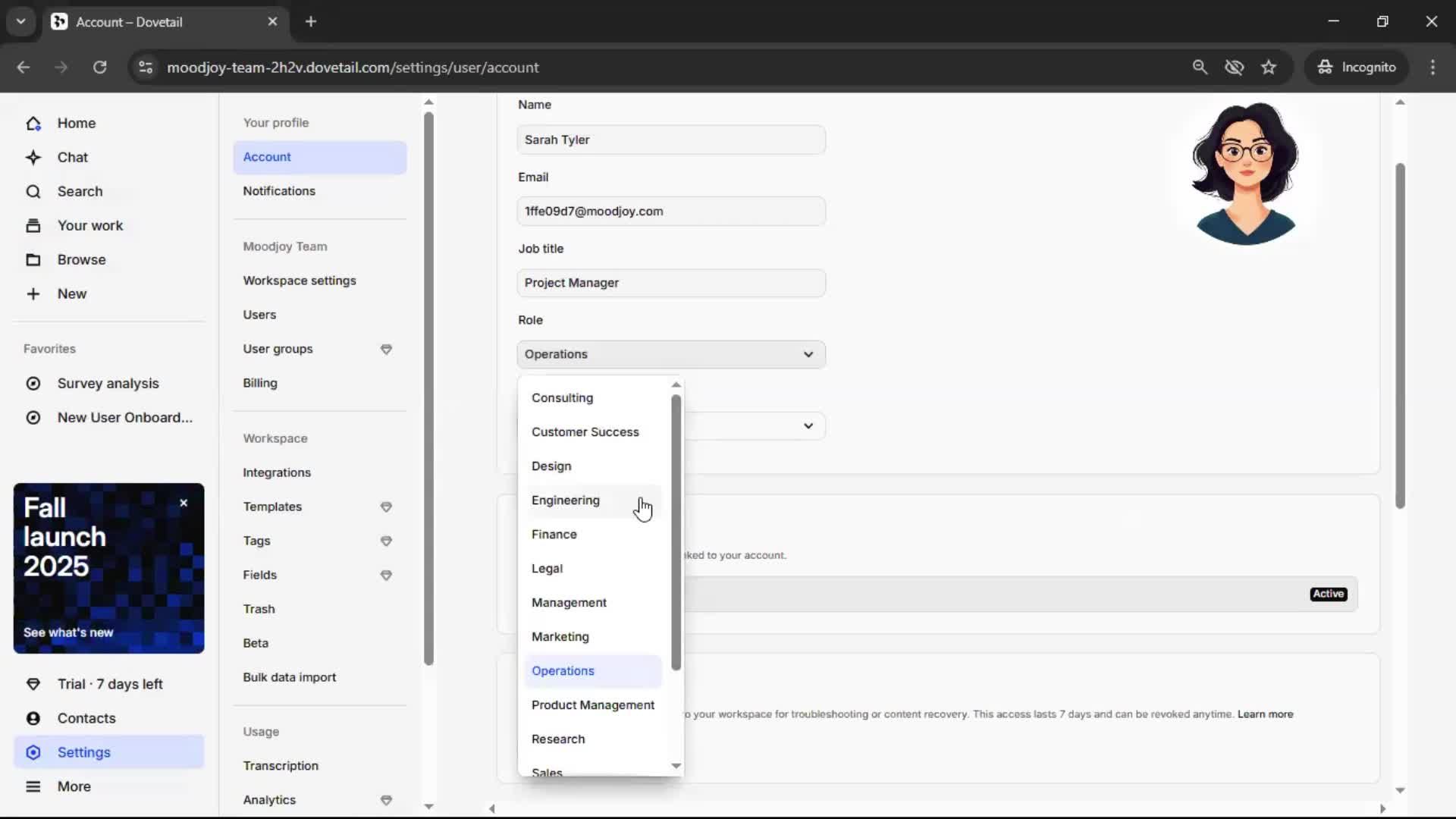1456x819 pixels.
Task: Open the Survey analysis favorite
Action: pos(108,384)
